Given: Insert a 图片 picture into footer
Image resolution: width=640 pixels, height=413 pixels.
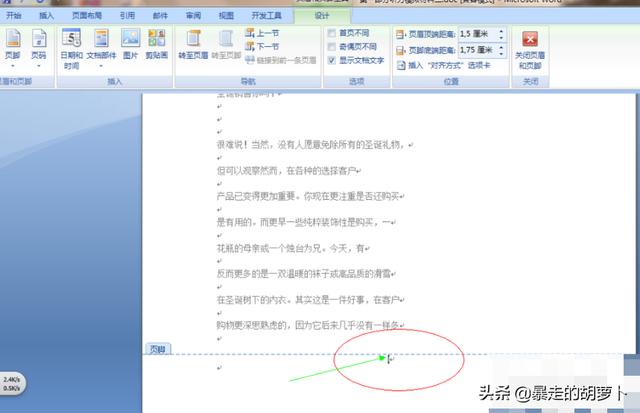Looking at the screenshot, I should pyautogui.click(x=131, y=44).
